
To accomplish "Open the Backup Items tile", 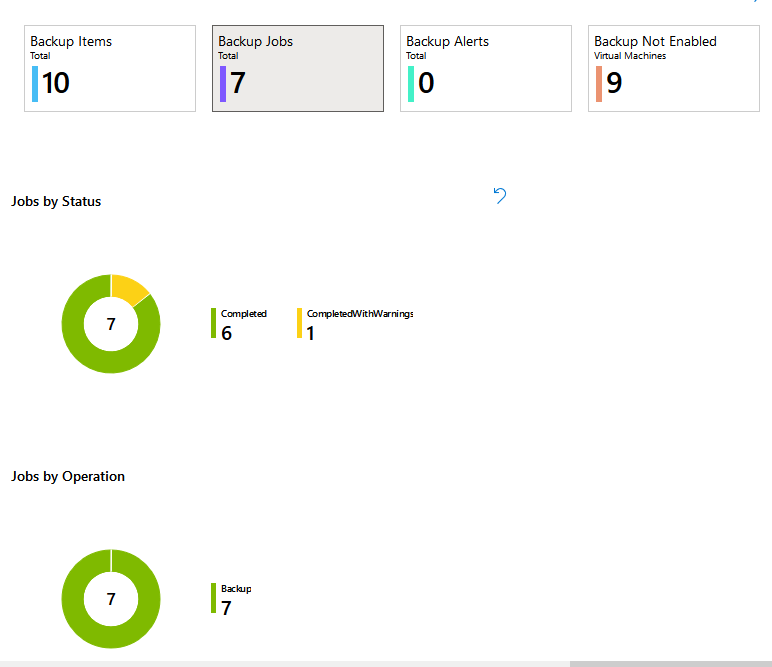I will 110,68.
